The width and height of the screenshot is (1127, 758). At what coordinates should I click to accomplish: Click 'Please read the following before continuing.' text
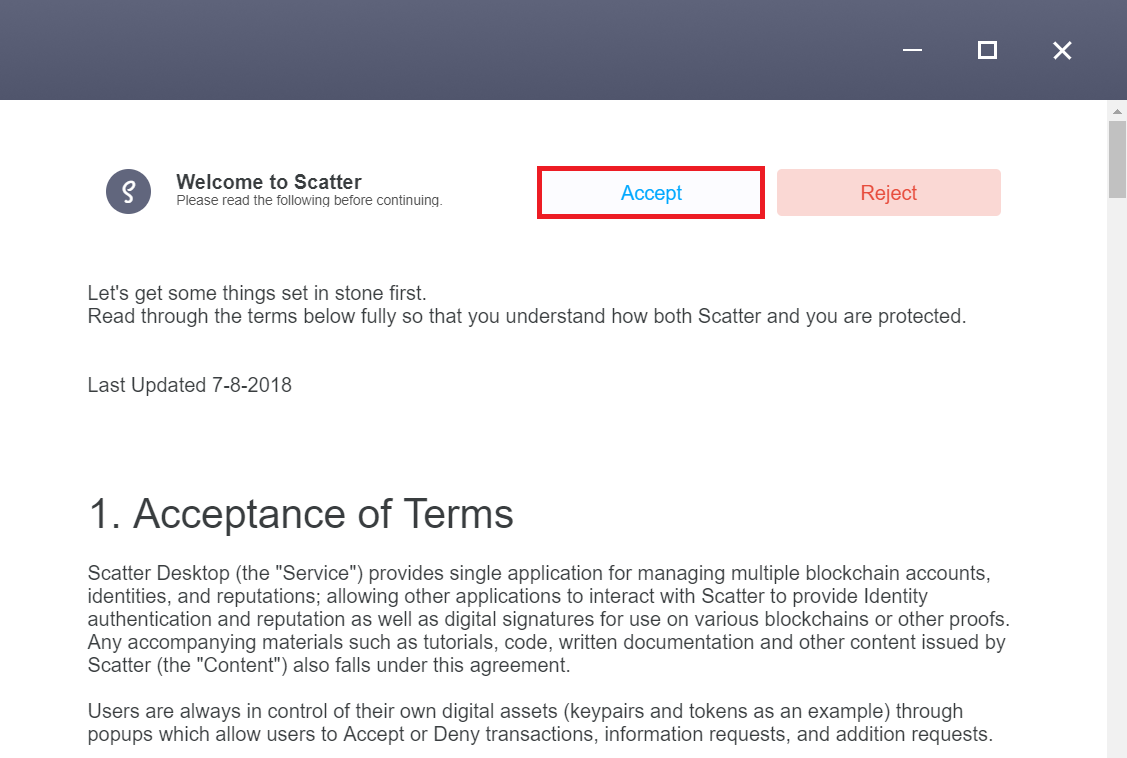pos(309,200)
